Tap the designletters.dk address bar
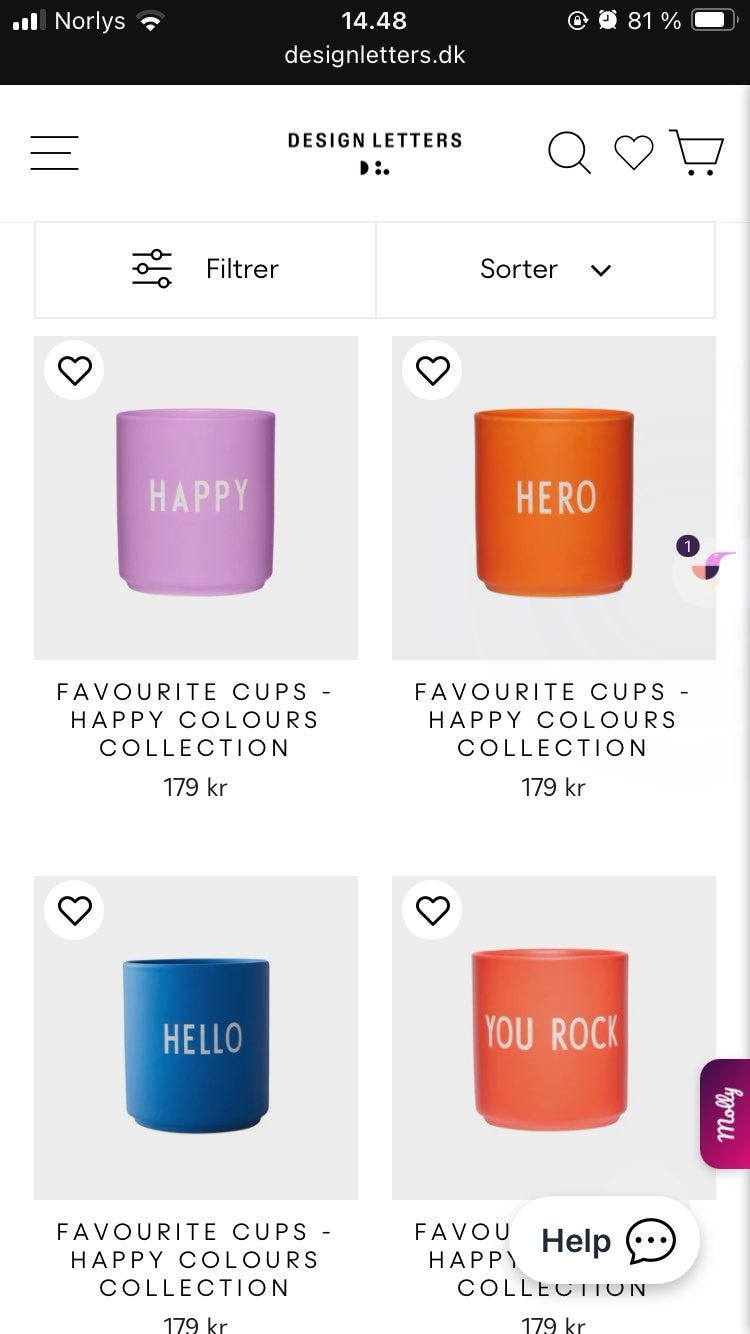 click(x=375, y=55)
